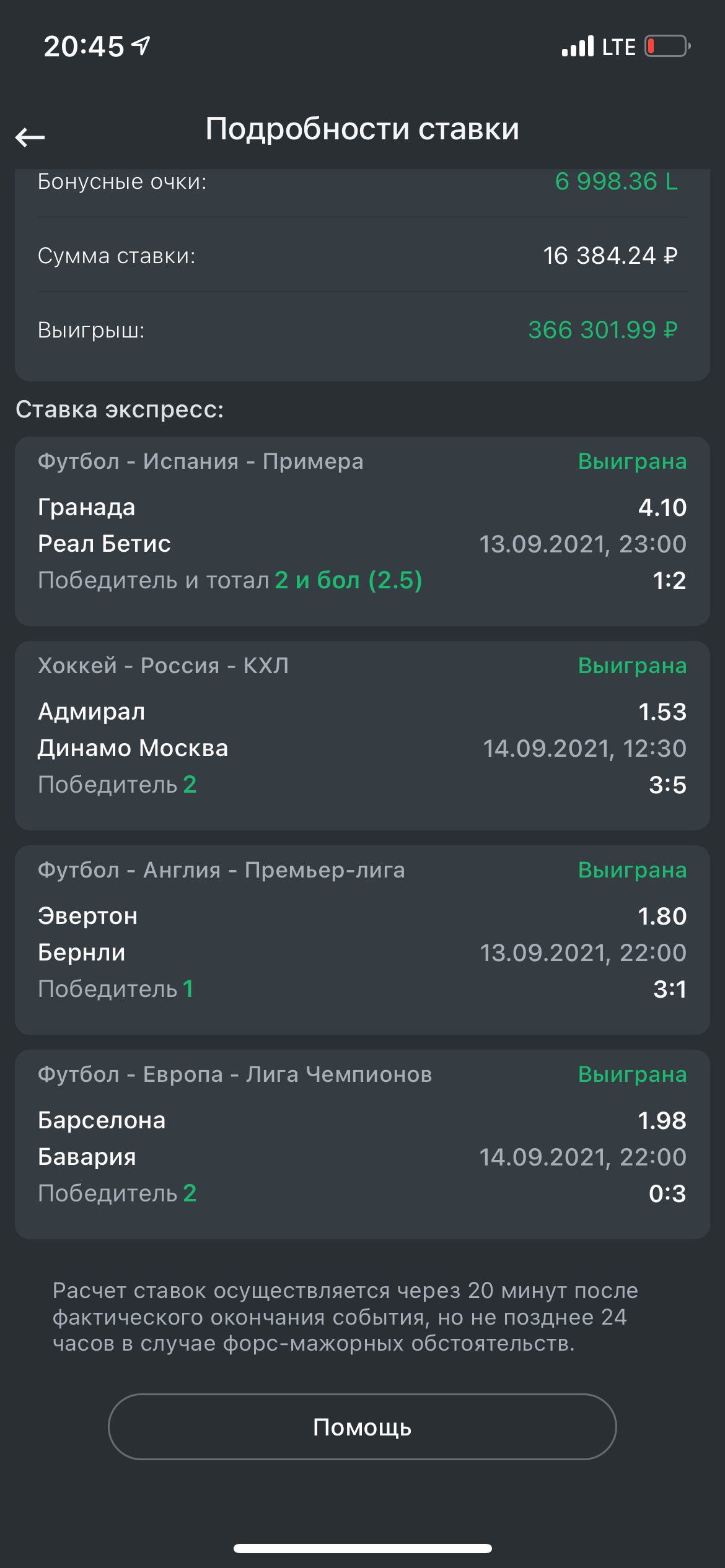Tap the cellular signal bars icon
Viewport: 725px width, 1568px height.
pyautogui.click(x=578, y=46)
